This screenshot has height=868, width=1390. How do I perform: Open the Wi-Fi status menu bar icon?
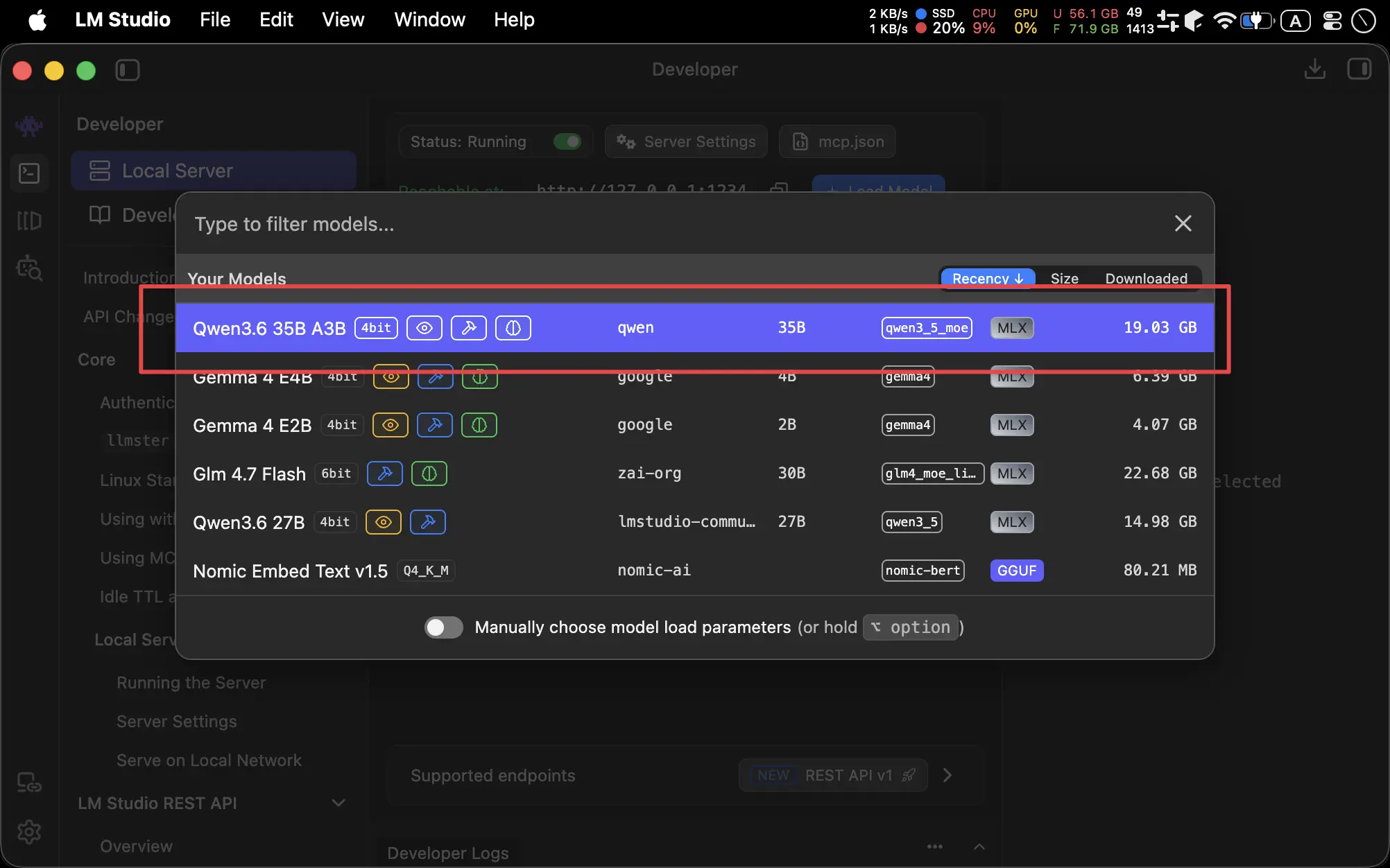(1224, 21)
